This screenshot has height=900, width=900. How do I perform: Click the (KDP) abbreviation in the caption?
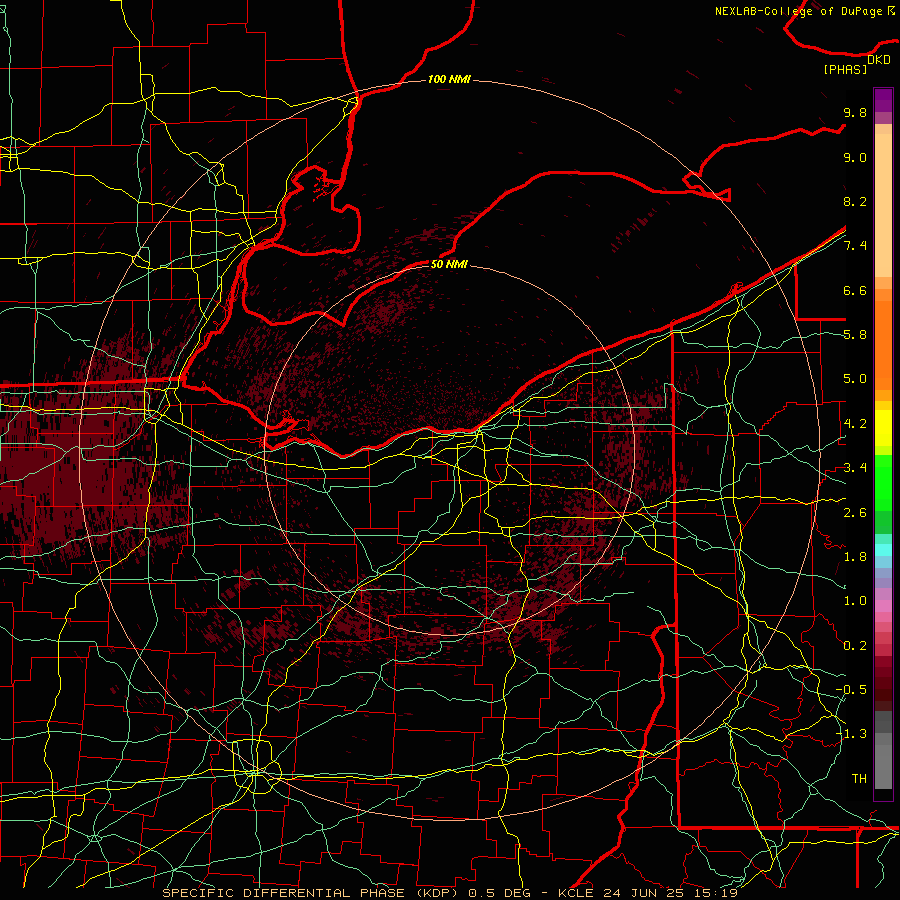[x=435, y=893]
